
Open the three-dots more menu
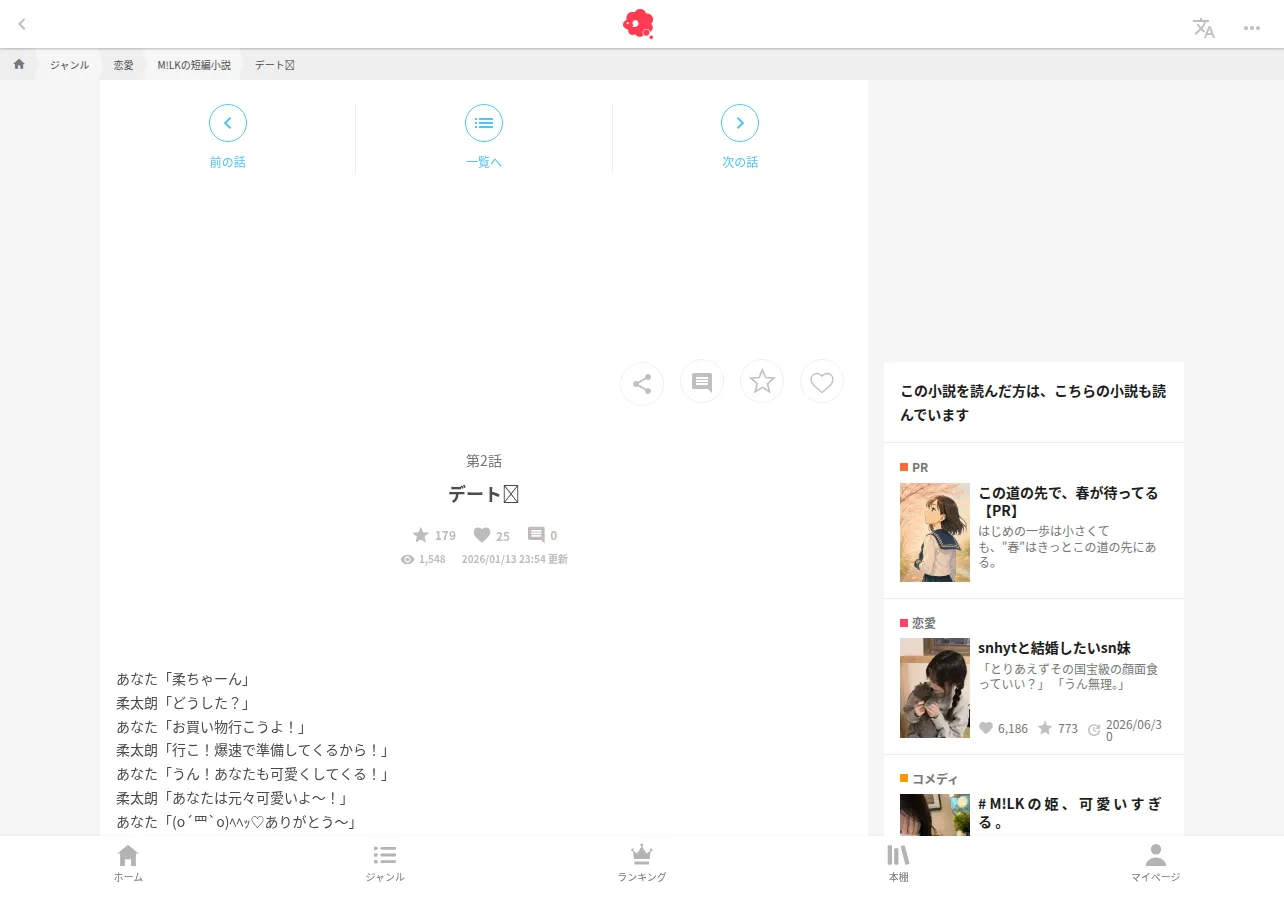pos(1252,28)
